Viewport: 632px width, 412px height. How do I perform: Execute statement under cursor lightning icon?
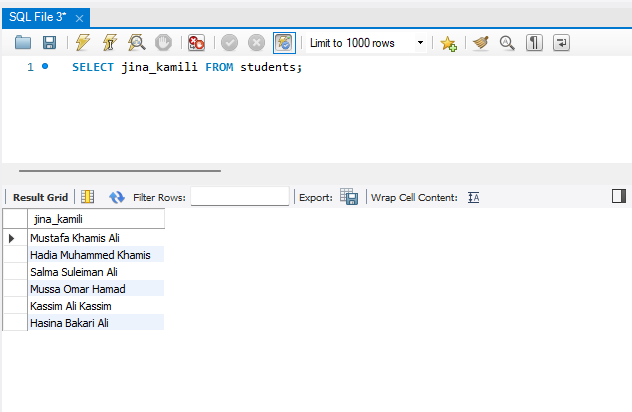pyautogui.click(x=110, y=42)
